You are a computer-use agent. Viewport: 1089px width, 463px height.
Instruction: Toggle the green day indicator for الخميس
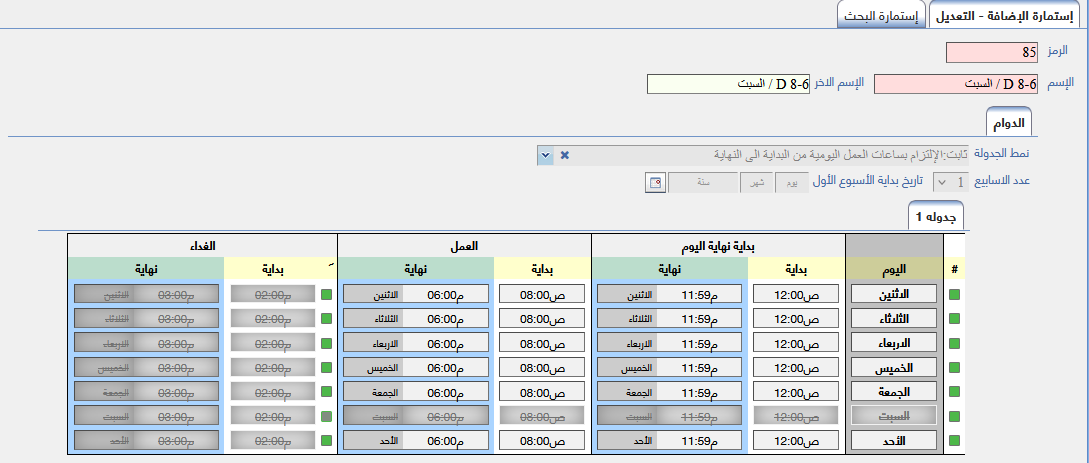click(953, 367)
